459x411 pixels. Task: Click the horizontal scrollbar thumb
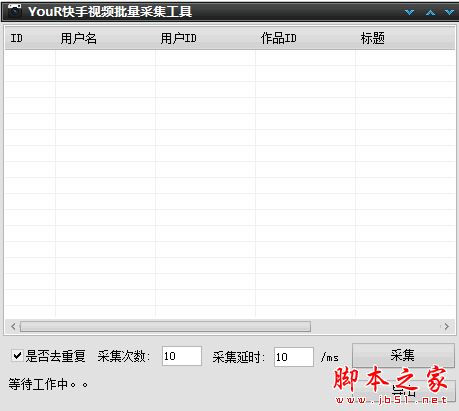point(165,326)
